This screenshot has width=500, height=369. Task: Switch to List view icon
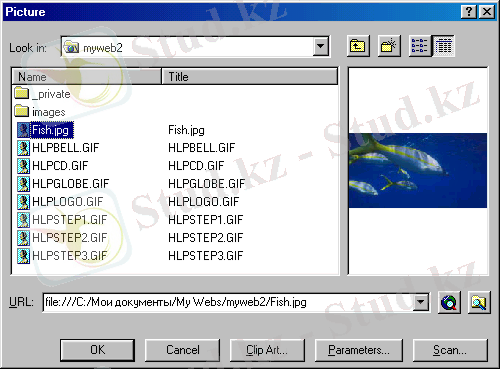420,46
